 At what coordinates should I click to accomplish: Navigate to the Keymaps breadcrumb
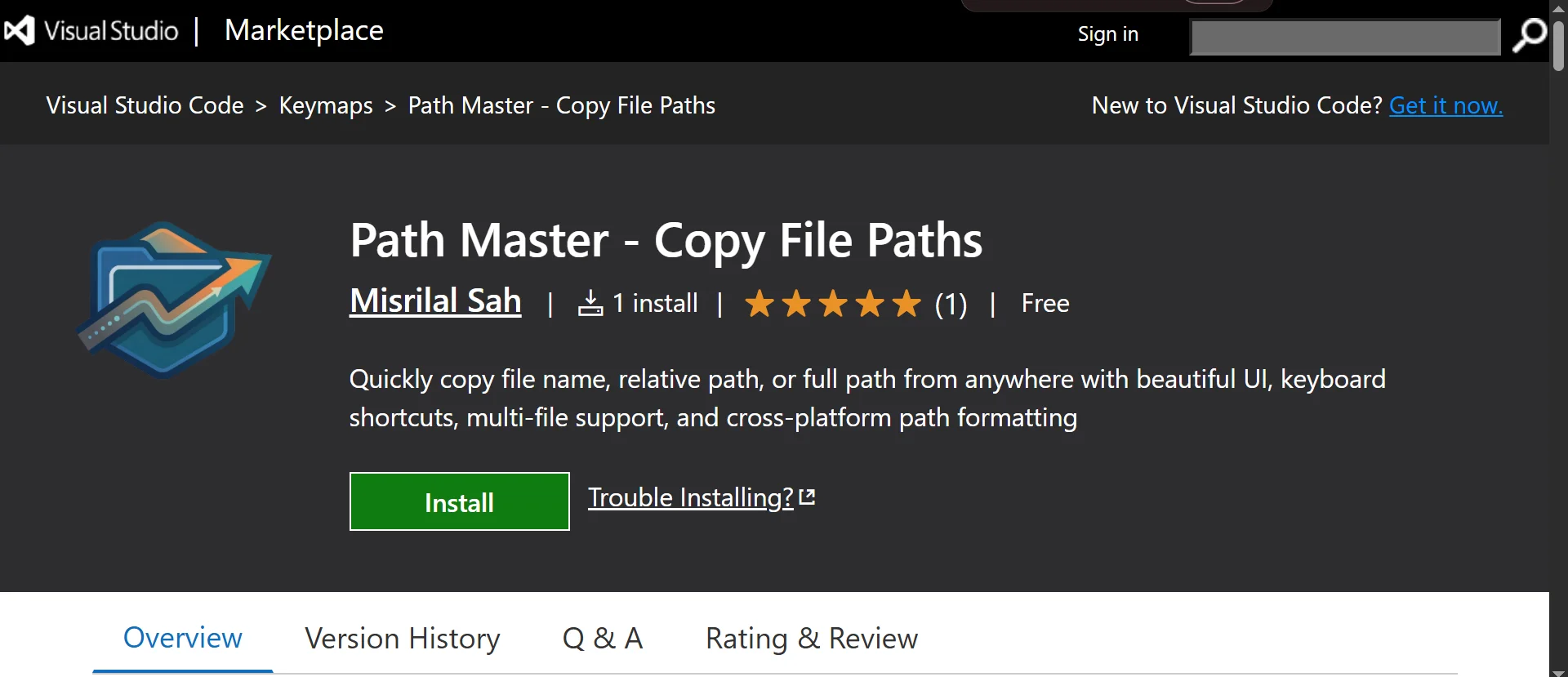(325, 105)
